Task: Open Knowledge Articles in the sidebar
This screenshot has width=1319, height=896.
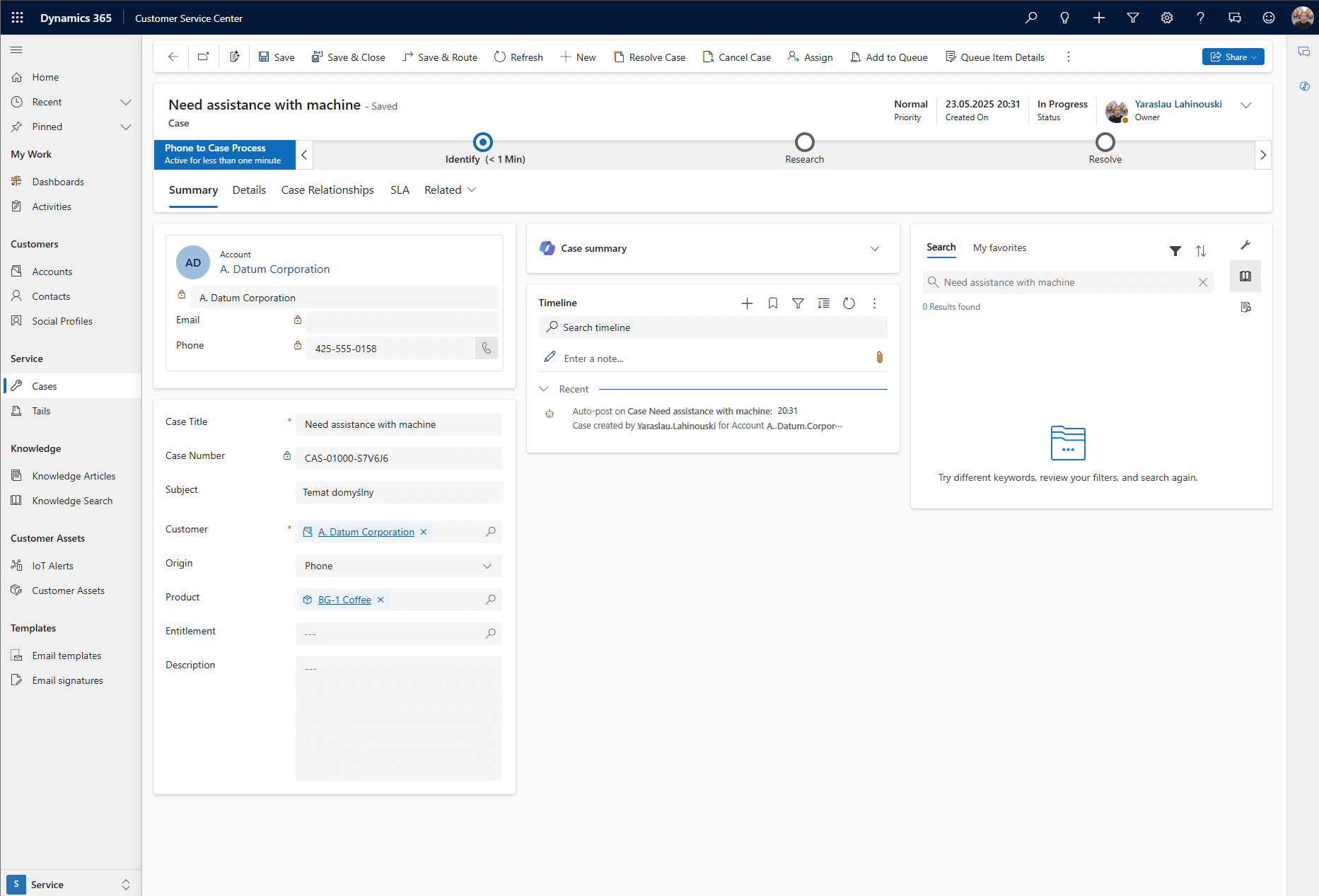Action: pos(74,476)
